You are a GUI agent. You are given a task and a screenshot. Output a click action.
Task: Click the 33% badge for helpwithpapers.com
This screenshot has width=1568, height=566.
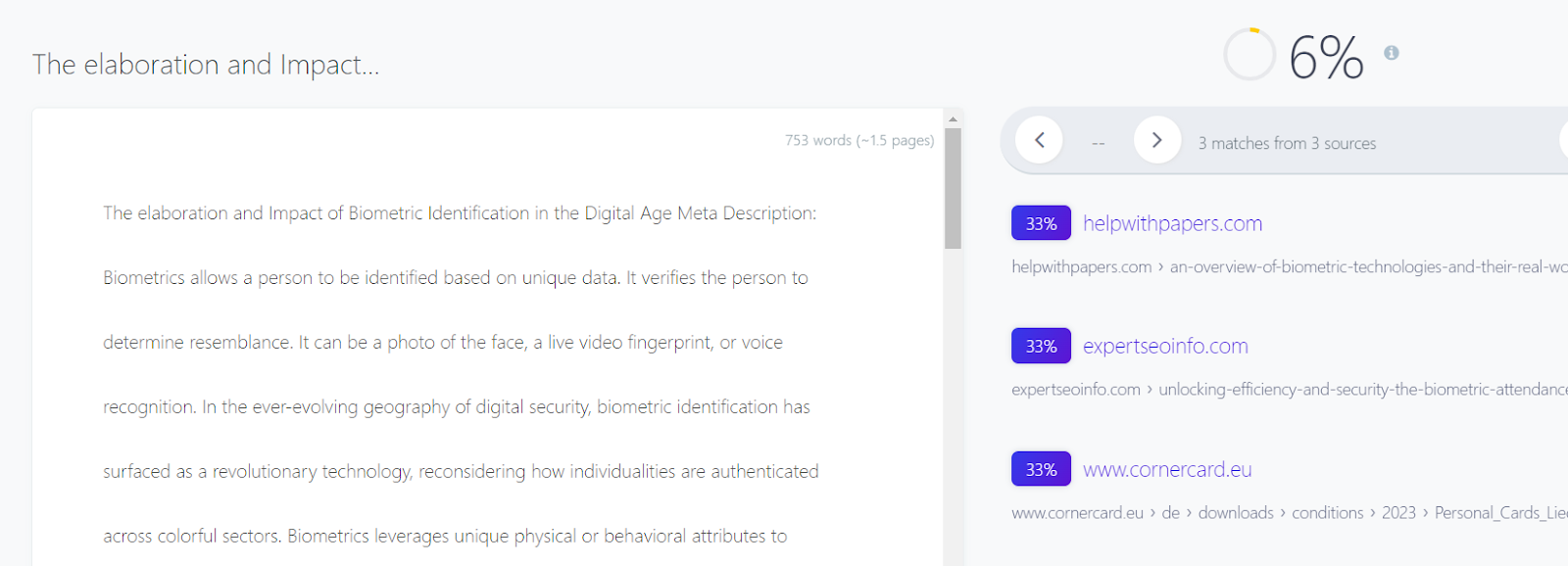coord(1041,223)
